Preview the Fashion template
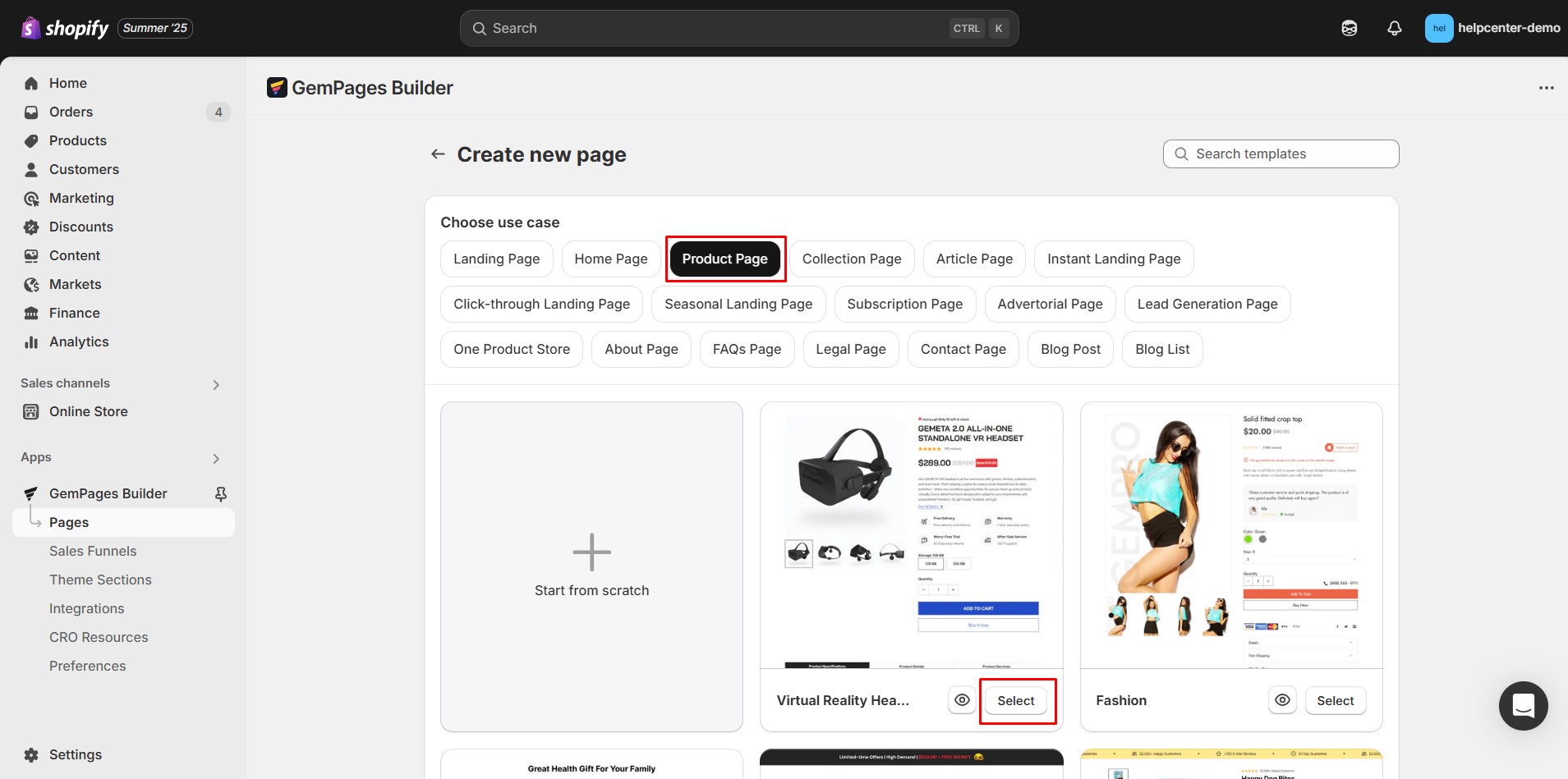This screenshot has height=779, width=1568. pos(1282,700)
